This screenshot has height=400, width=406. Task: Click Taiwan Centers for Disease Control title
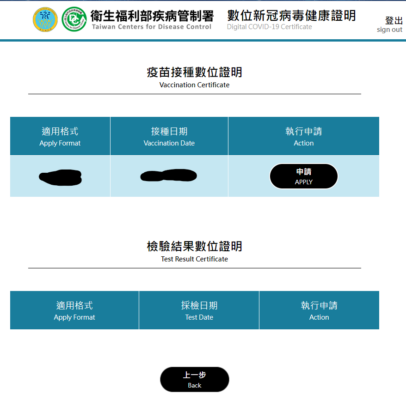click(152, 27)
